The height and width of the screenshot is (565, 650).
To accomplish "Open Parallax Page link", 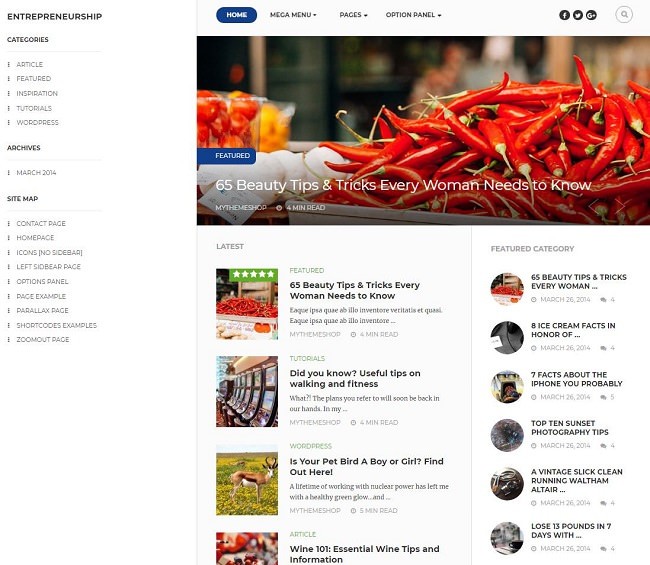I will point(42,310).
